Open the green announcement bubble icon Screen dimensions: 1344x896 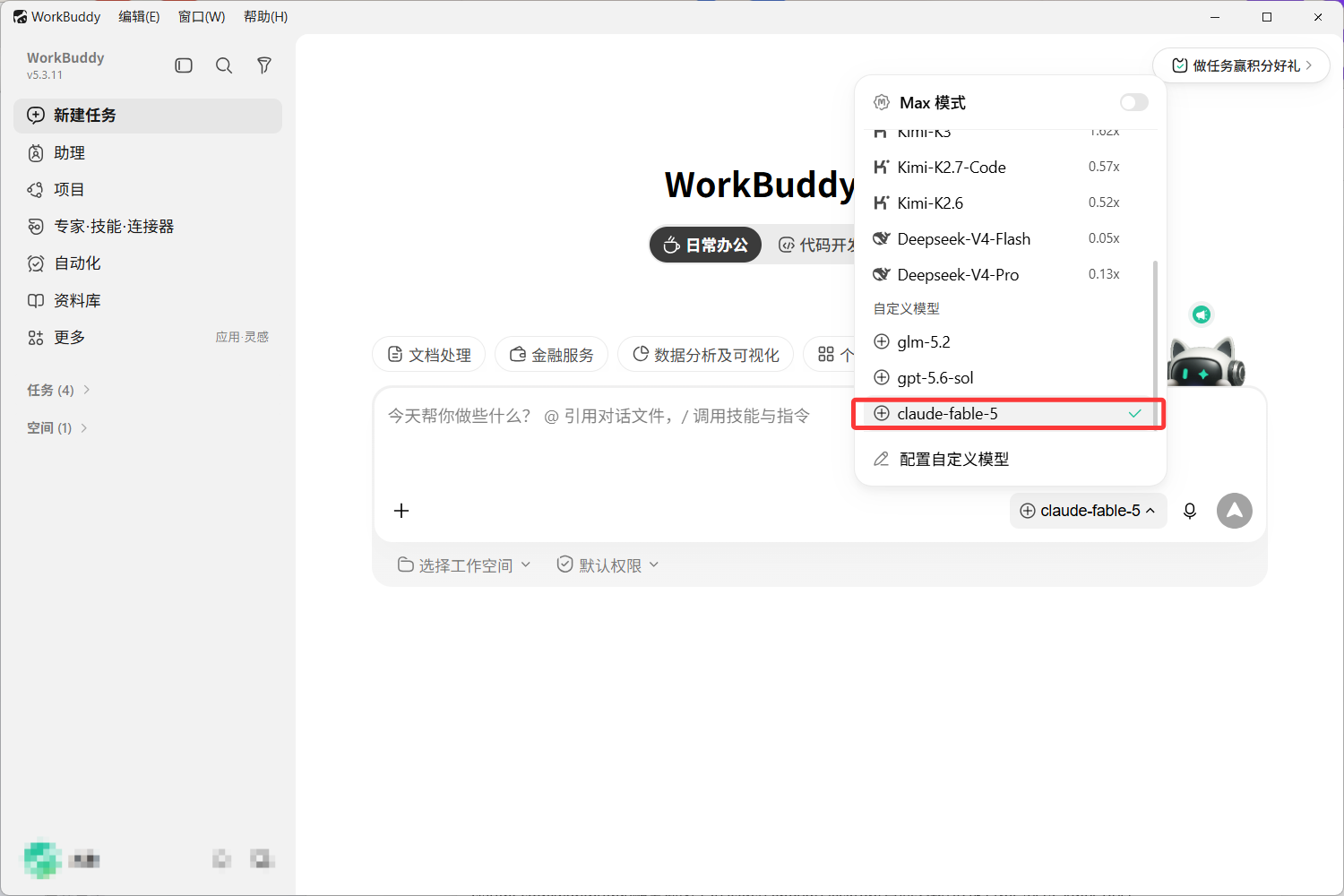coord(1202,314)
